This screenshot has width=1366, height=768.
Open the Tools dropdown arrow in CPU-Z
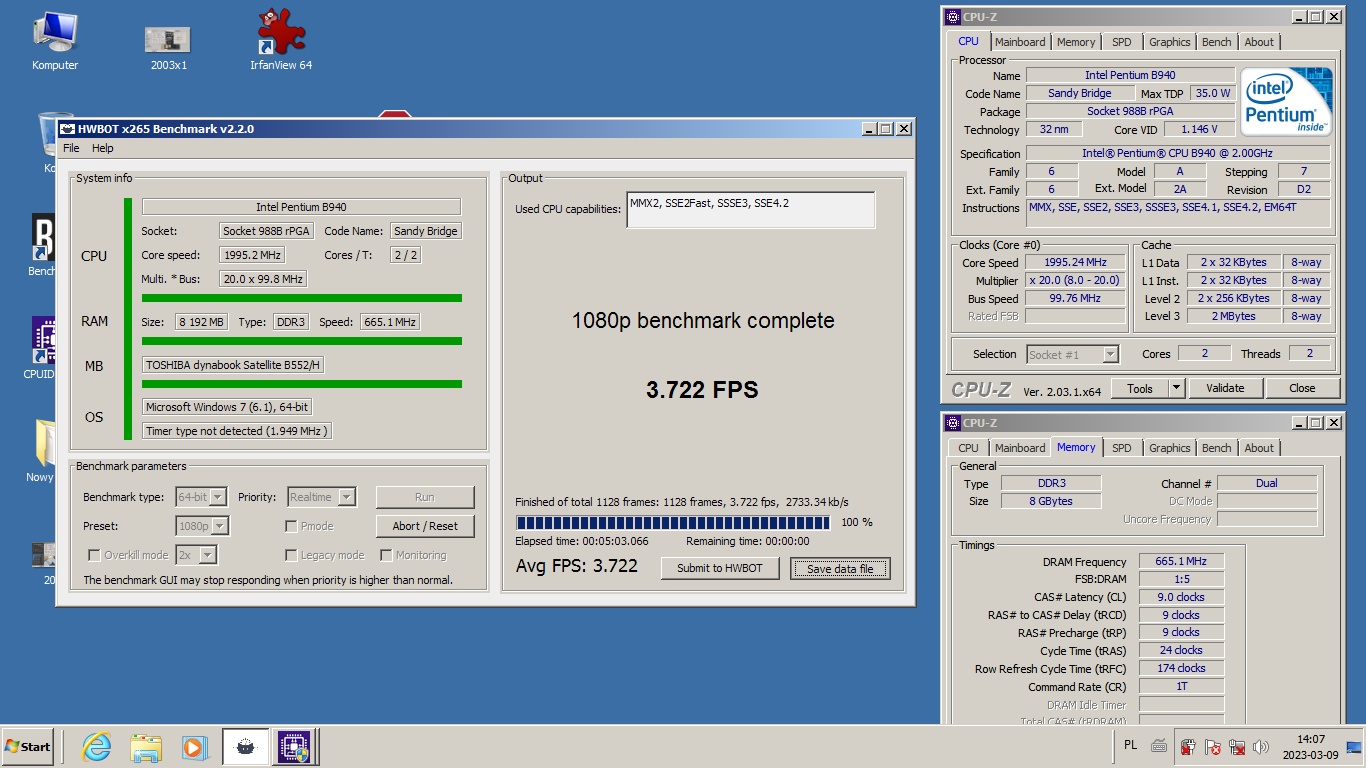1176,388
